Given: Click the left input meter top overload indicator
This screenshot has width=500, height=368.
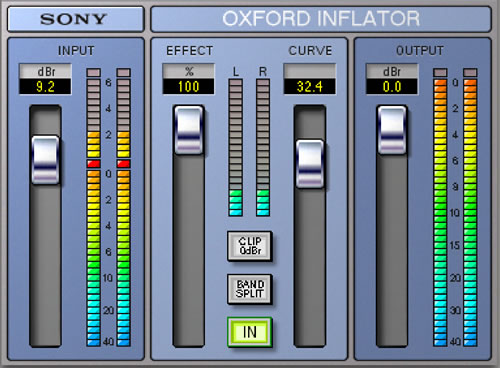Looking at the screenshot, I should click(94, 72).
